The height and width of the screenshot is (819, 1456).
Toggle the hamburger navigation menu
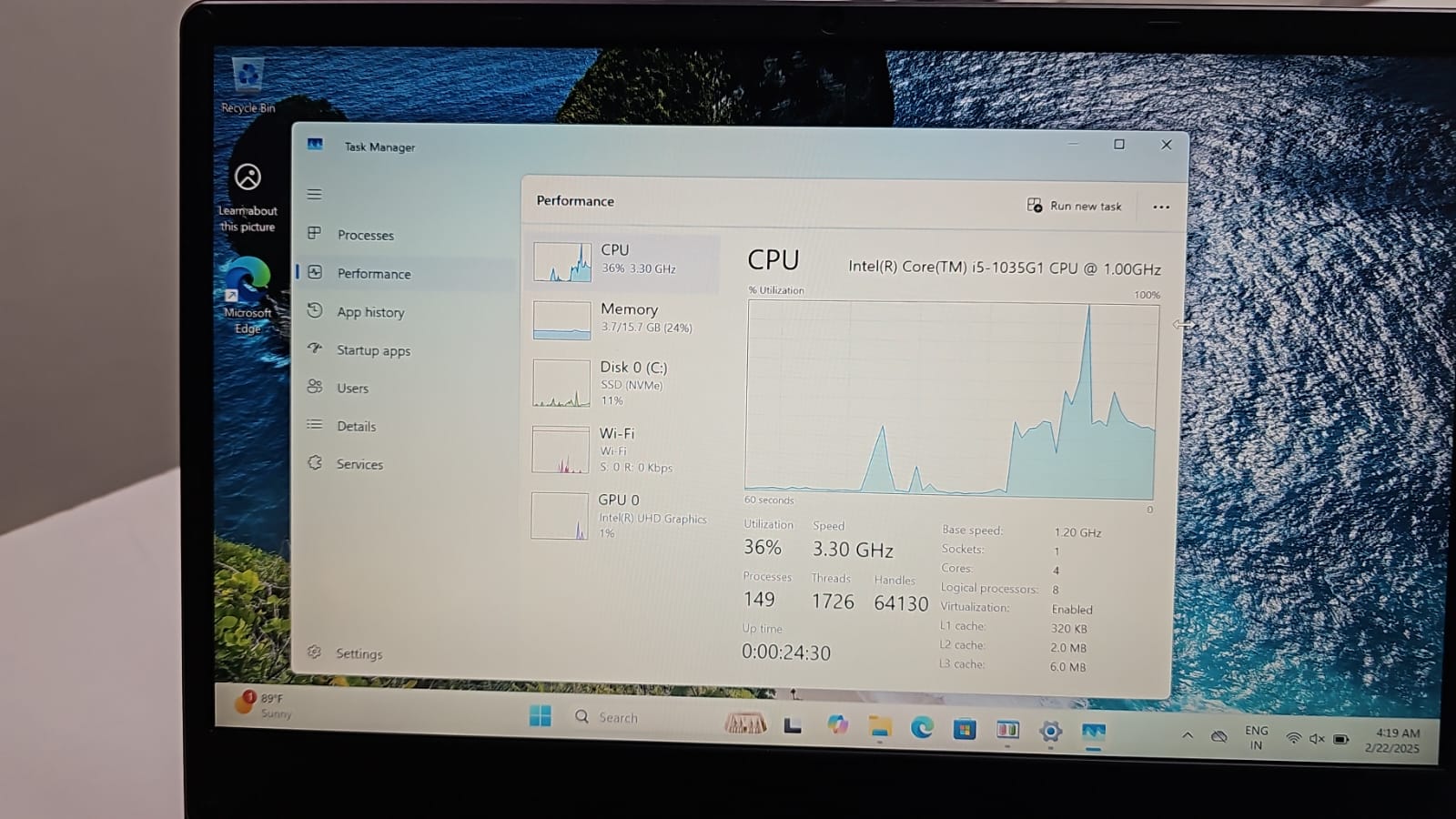(x=314, y=195)
